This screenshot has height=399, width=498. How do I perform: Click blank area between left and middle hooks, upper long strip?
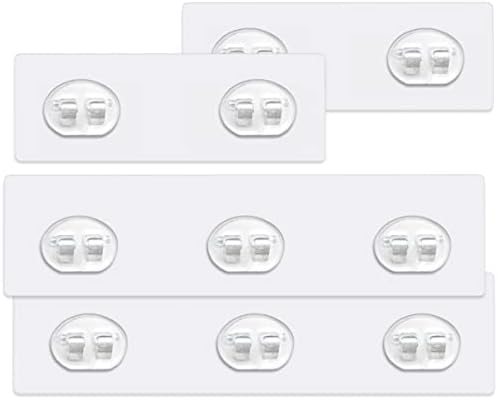click(162, 244)
